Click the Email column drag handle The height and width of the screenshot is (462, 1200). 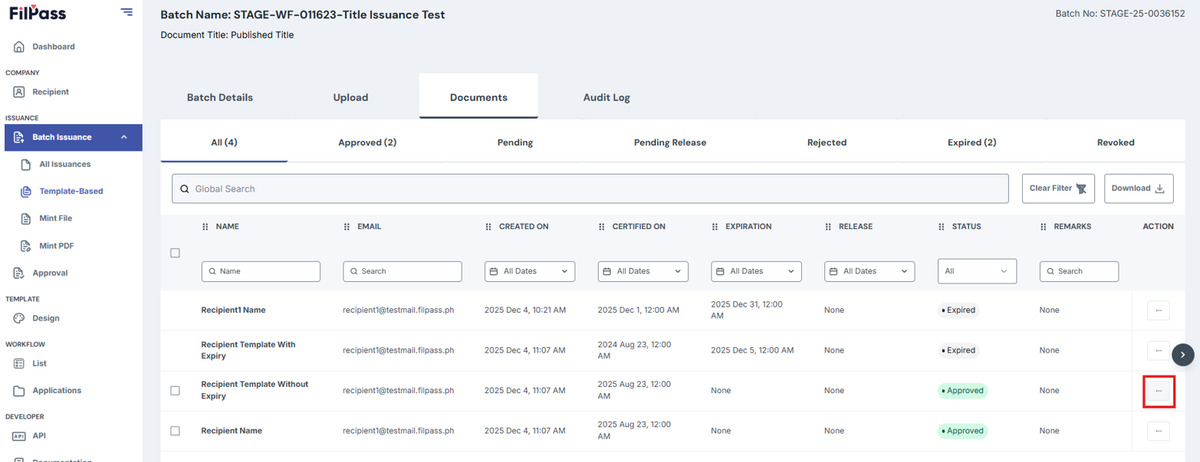[x=347, y=227]
